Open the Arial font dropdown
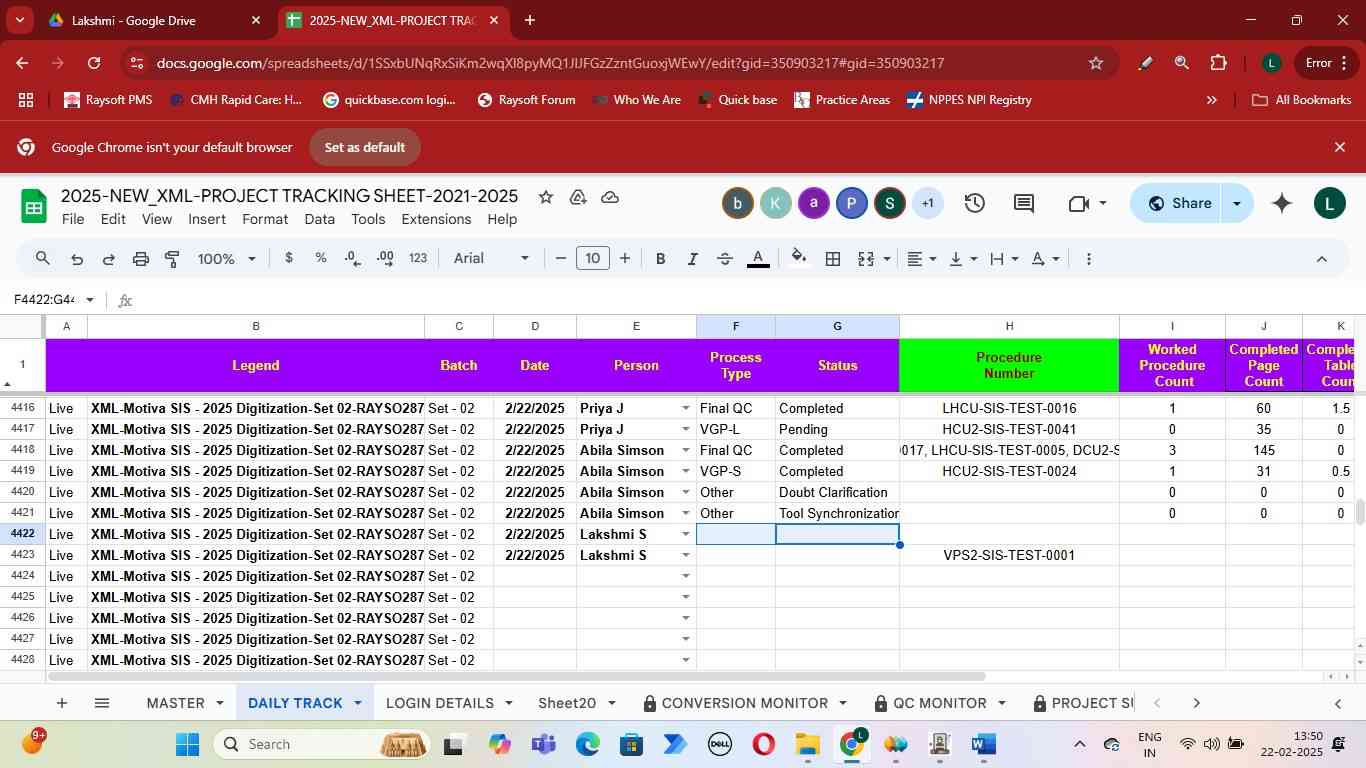 point(491,258)
